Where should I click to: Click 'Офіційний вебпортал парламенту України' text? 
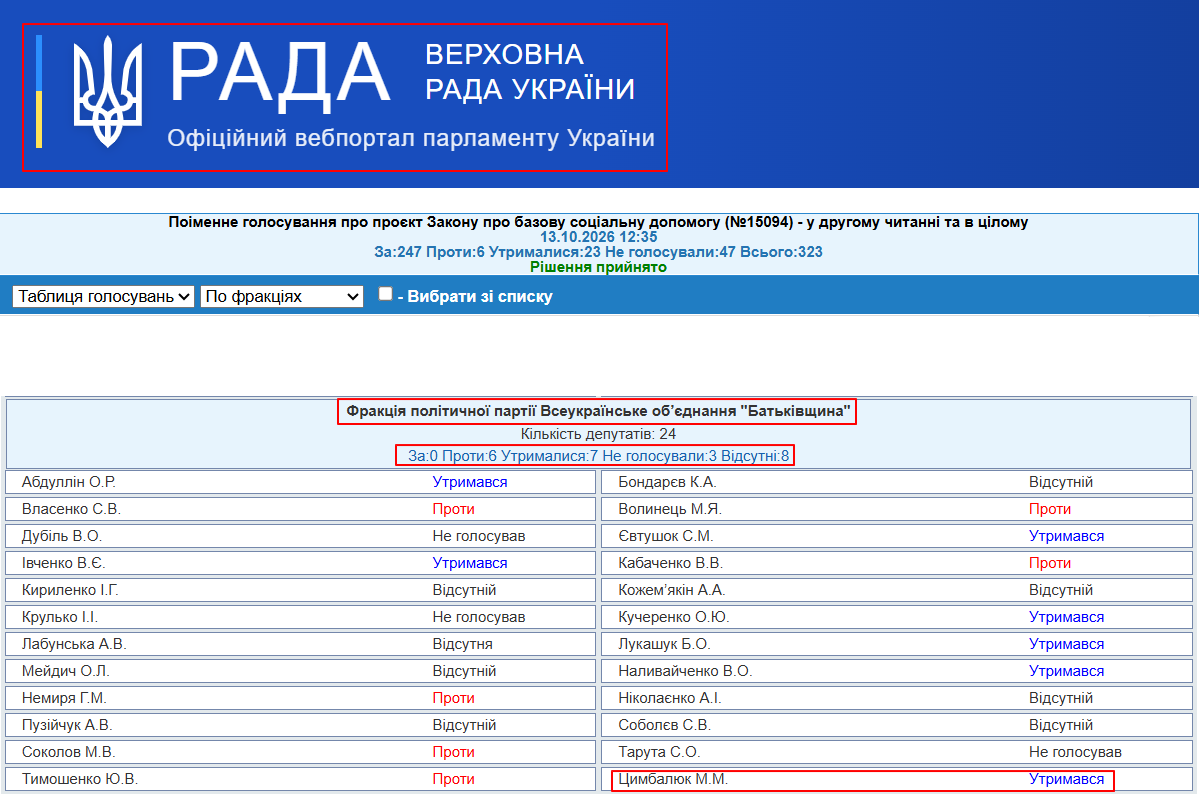click(x=411, y=138)
